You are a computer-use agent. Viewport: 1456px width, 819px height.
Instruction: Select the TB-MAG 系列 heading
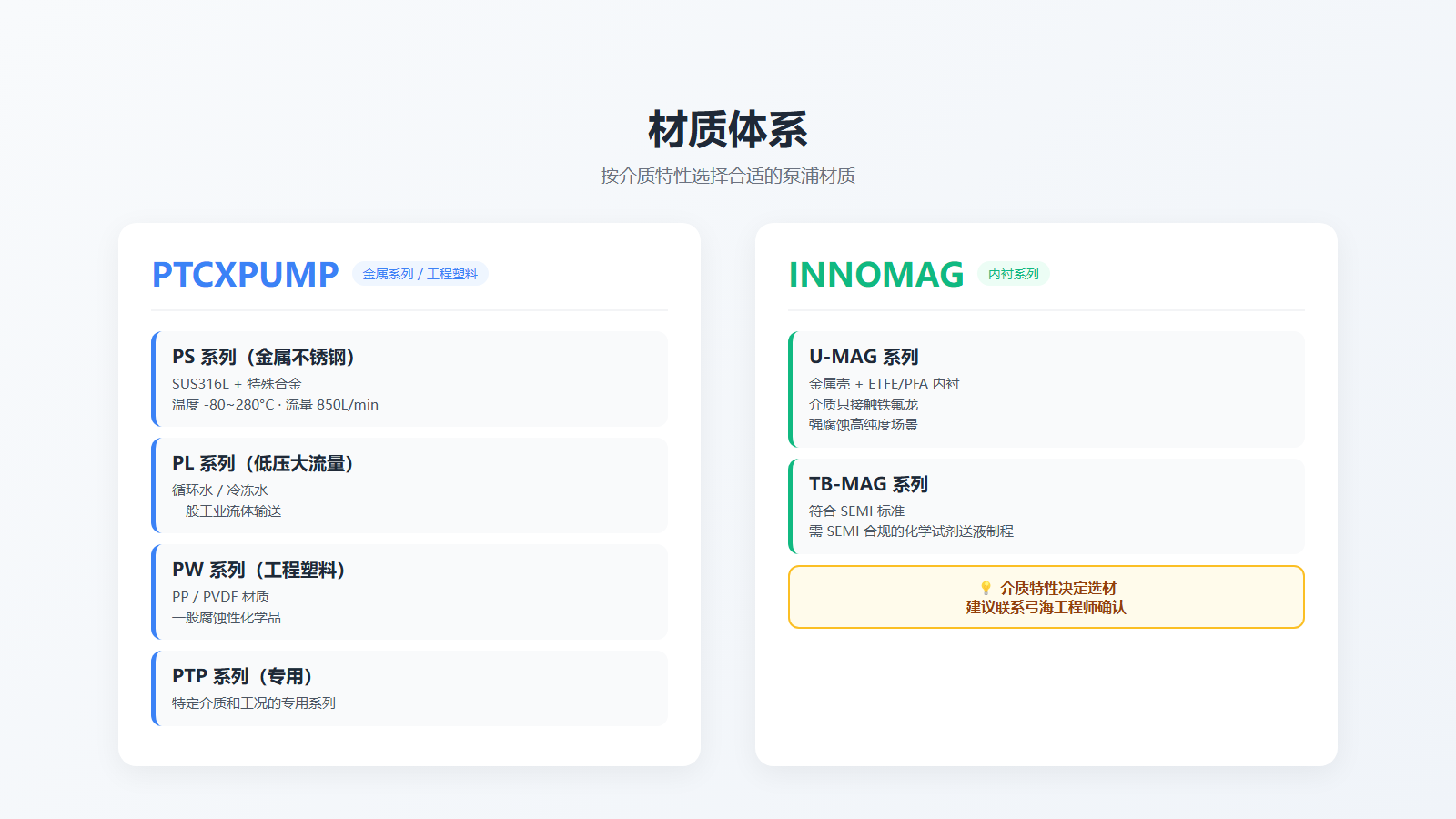868,484
